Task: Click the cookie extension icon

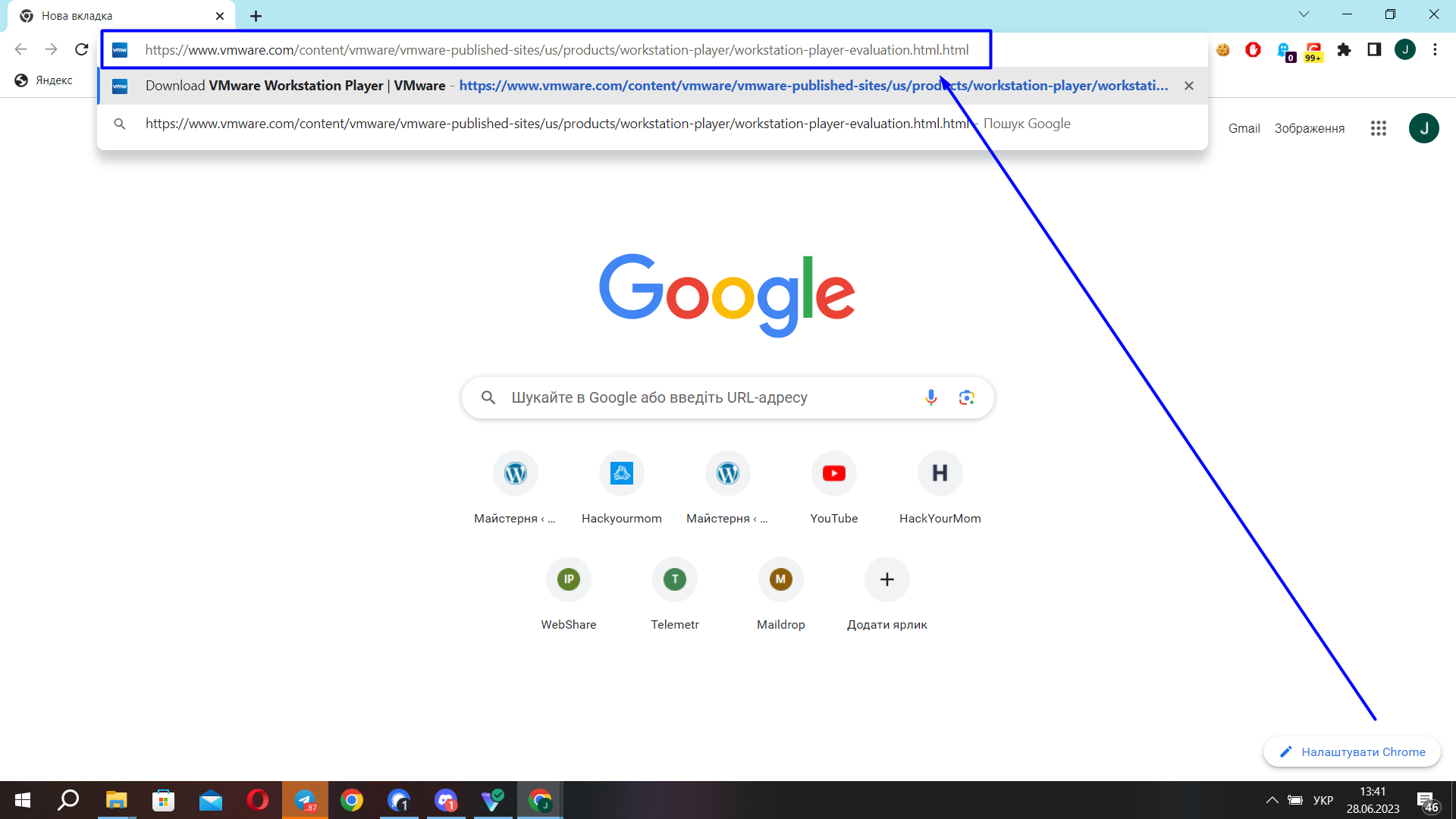Action: coord(1222,50)
